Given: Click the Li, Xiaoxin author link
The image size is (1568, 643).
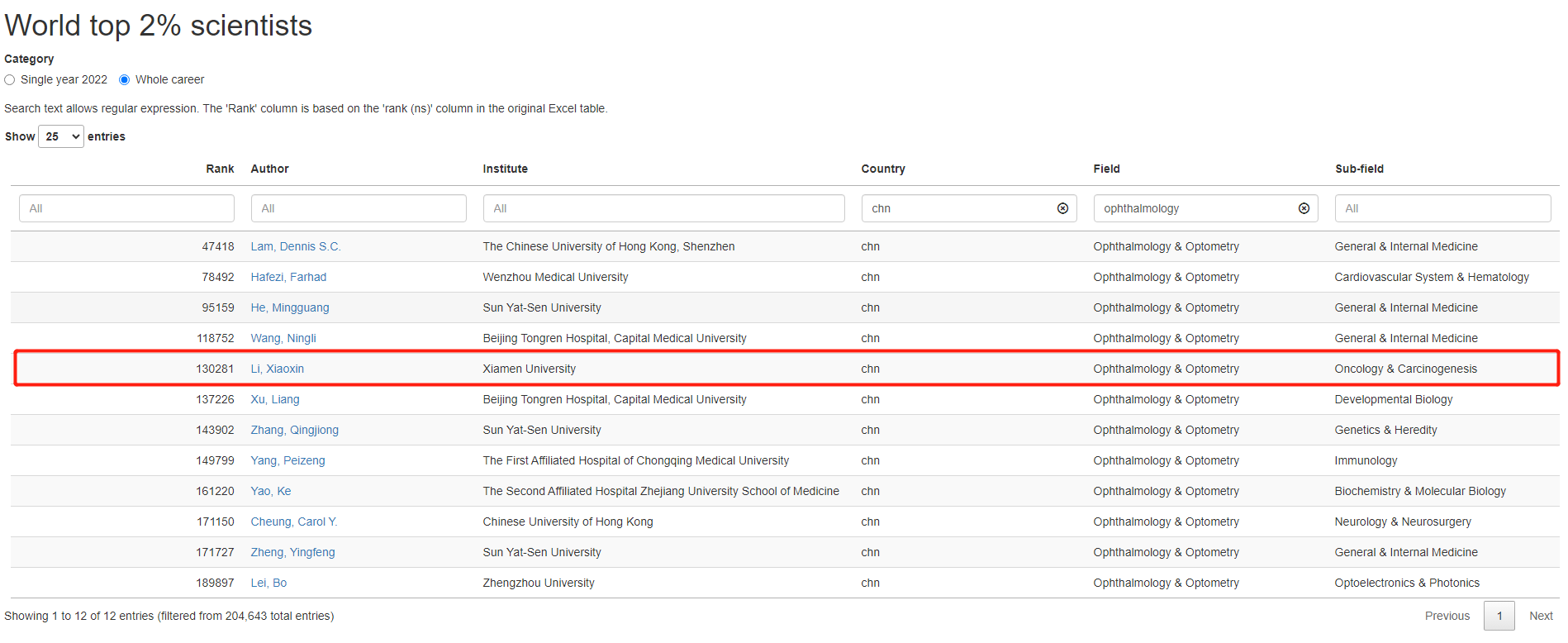Looking at the screenshot, I should tap(277, 369).
